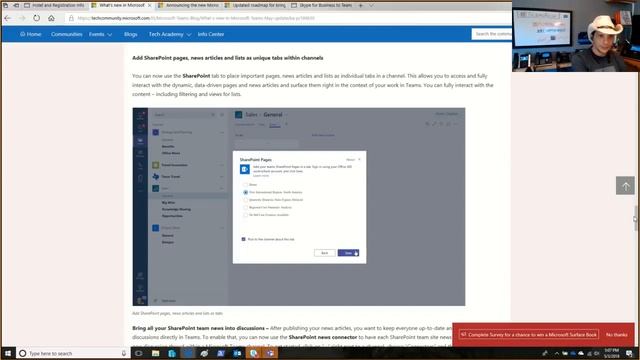
Task: Click the SharePoint Pages screenshot image
Action: tap(299, 207)
